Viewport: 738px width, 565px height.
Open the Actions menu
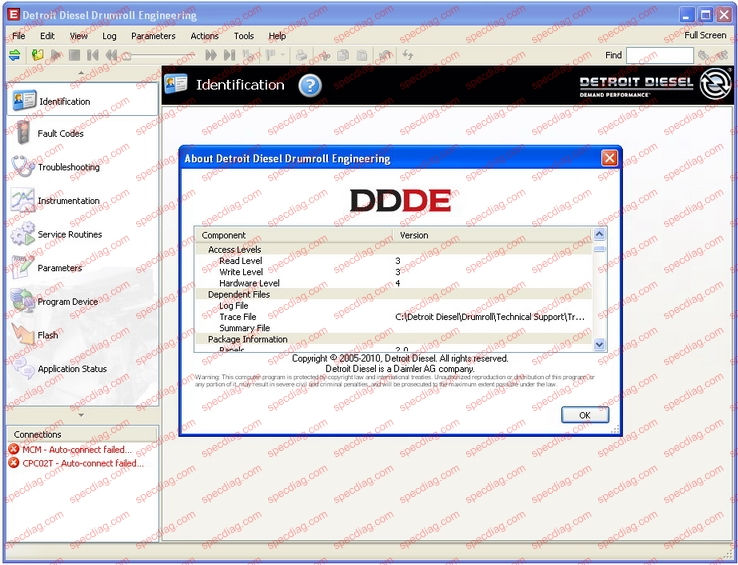coord(204,36)
